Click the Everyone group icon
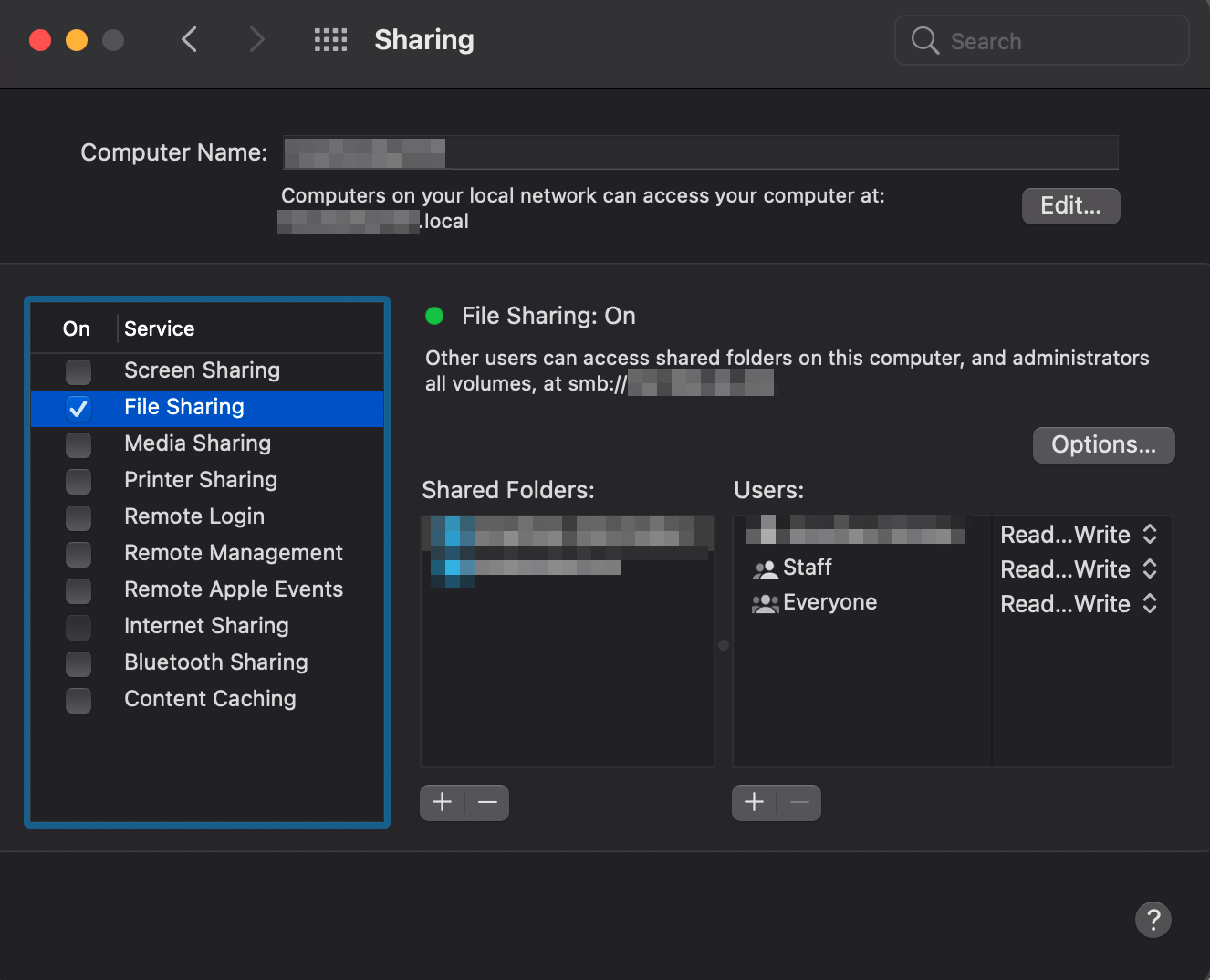 [x=765, y=603]
